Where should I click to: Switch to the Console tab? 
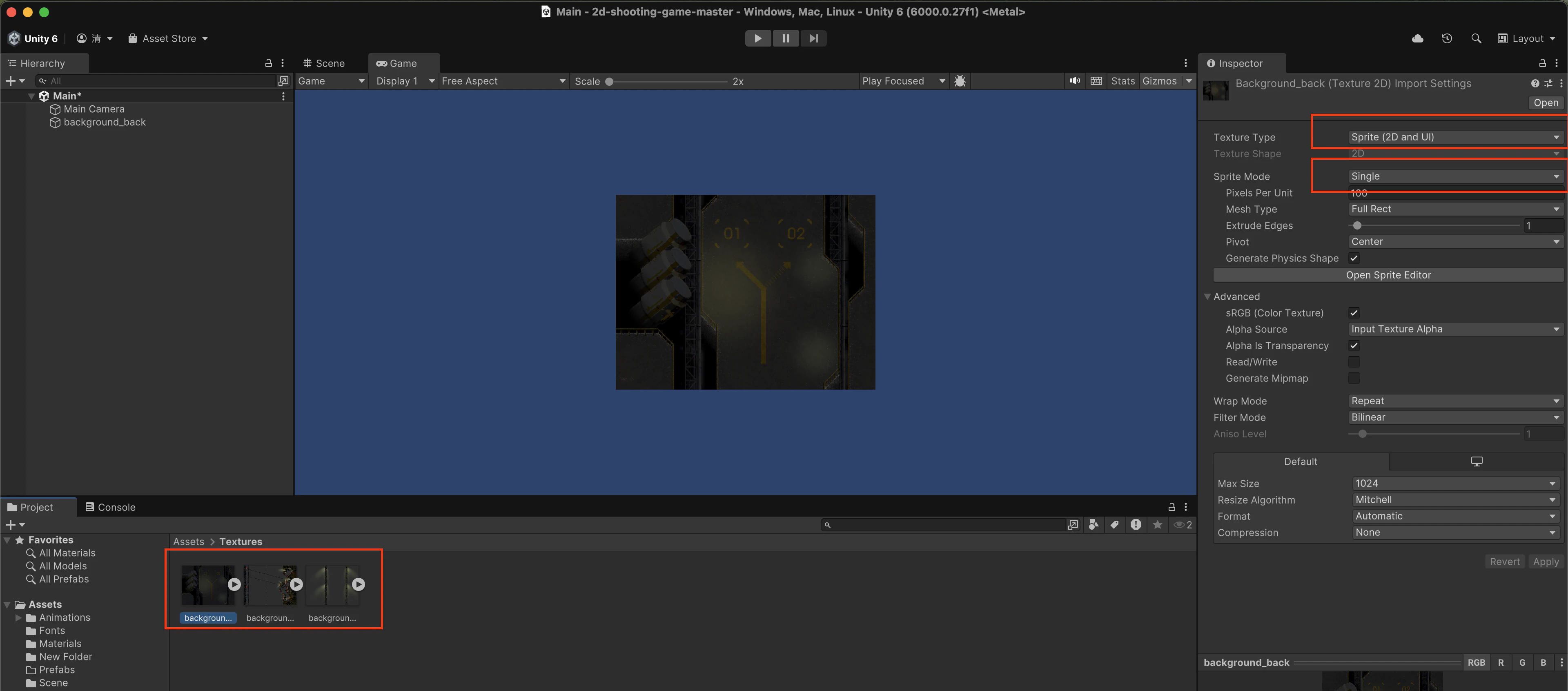[110, 507]
